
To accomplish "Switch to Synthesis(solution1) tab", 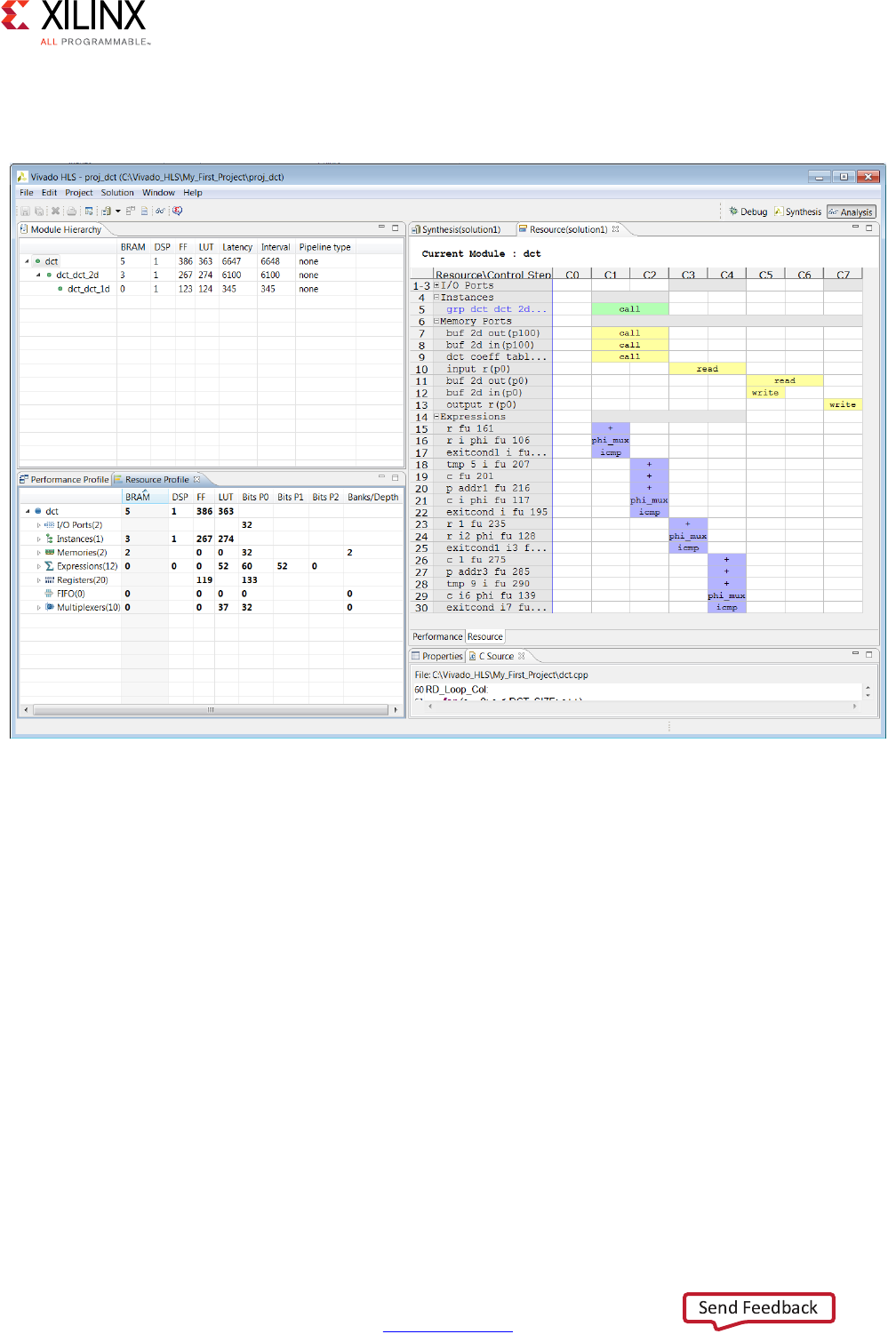I will coord(457,229).
